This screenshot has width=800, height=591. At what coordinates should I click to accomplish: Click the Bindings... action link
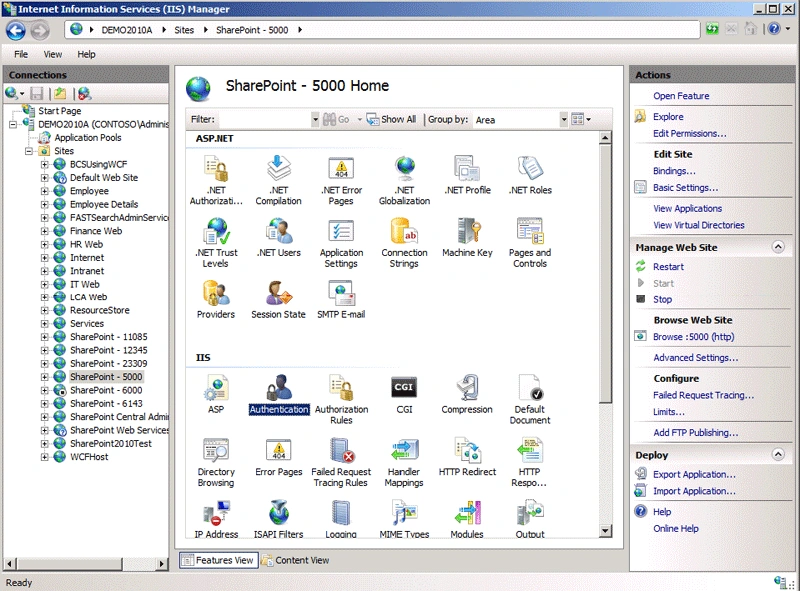[x=674, y=171]
